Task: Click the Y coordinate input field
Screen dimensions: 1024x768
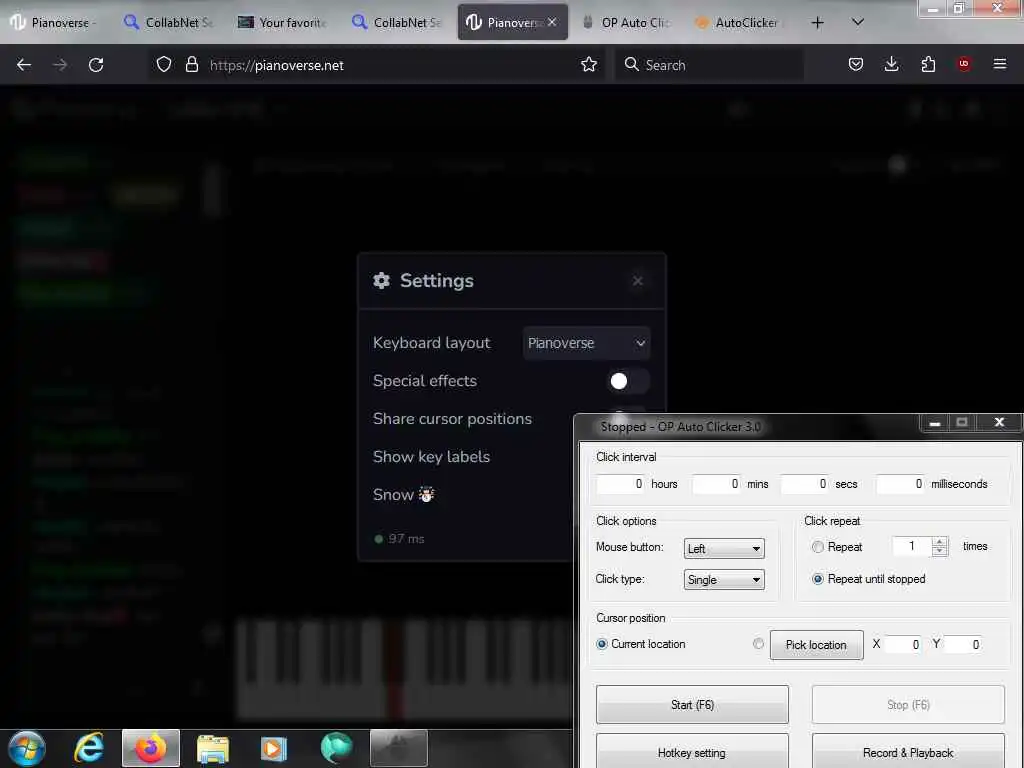Action: [963, 645]
